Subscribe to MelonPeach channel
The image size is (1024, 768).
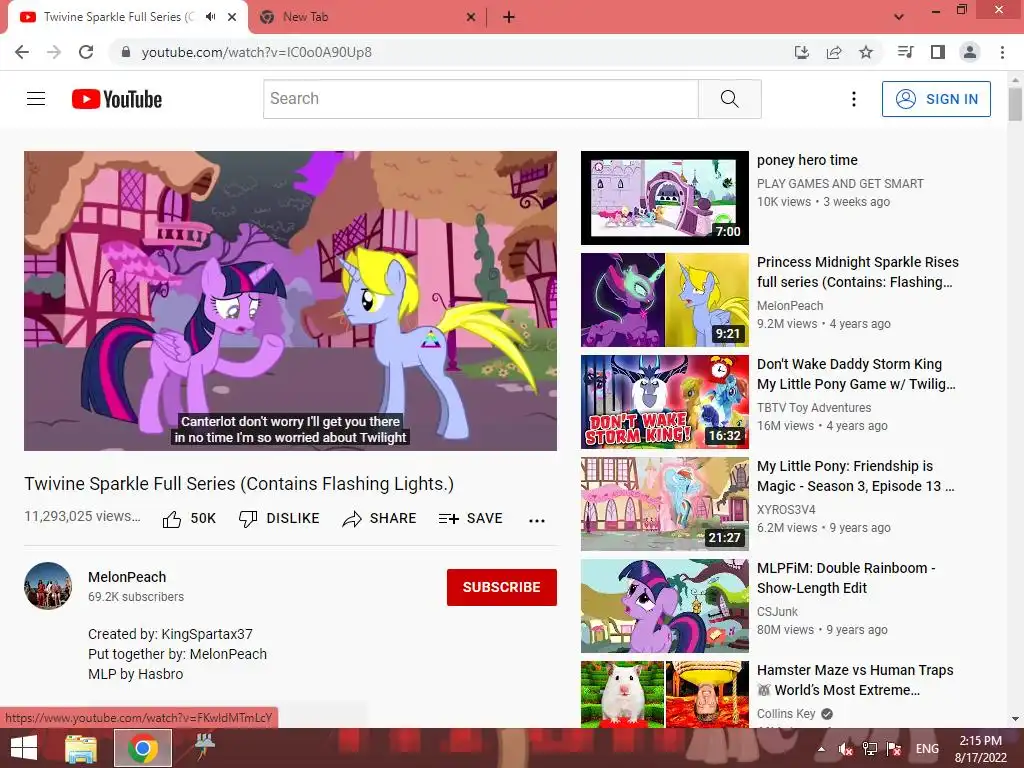[x=502, y=587]
